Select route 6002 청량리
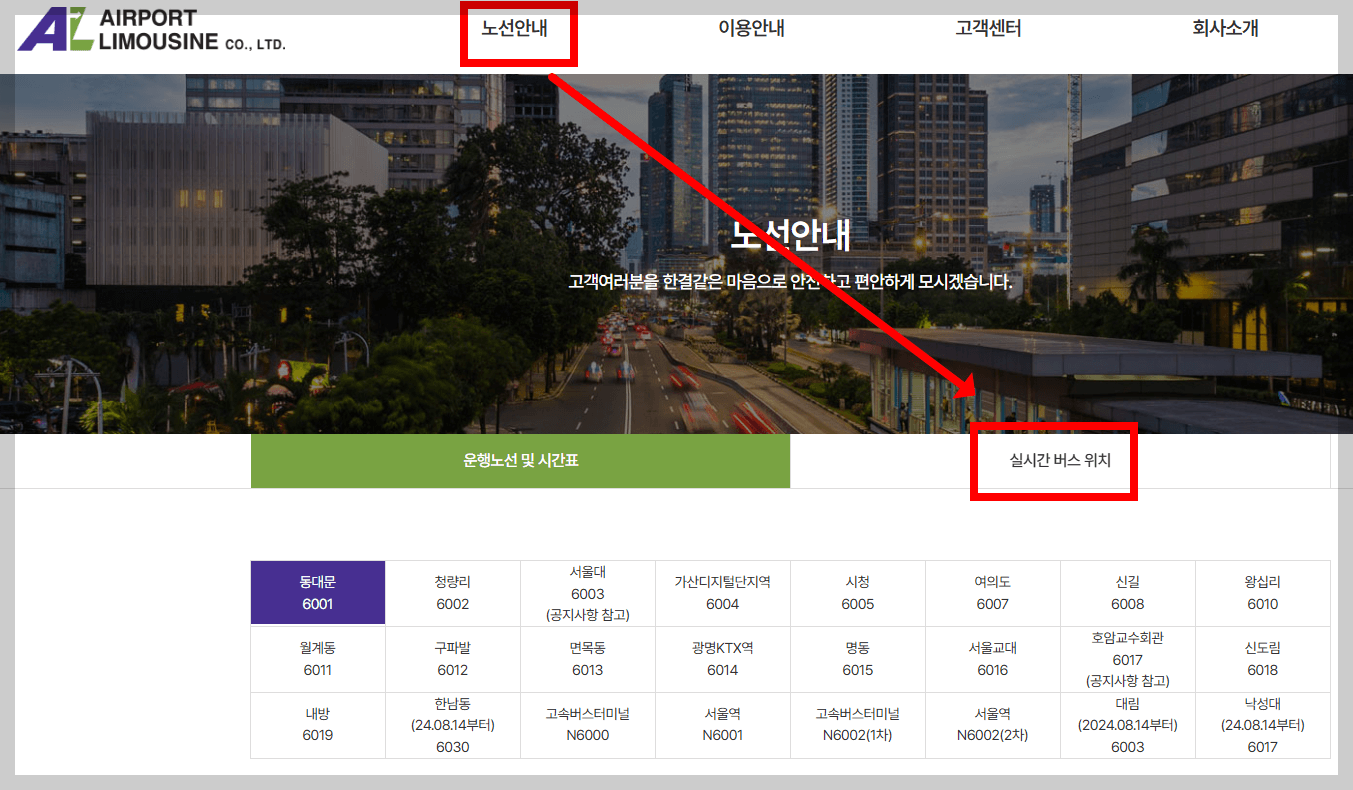1353x790 pixels. (x=452, y=592)
